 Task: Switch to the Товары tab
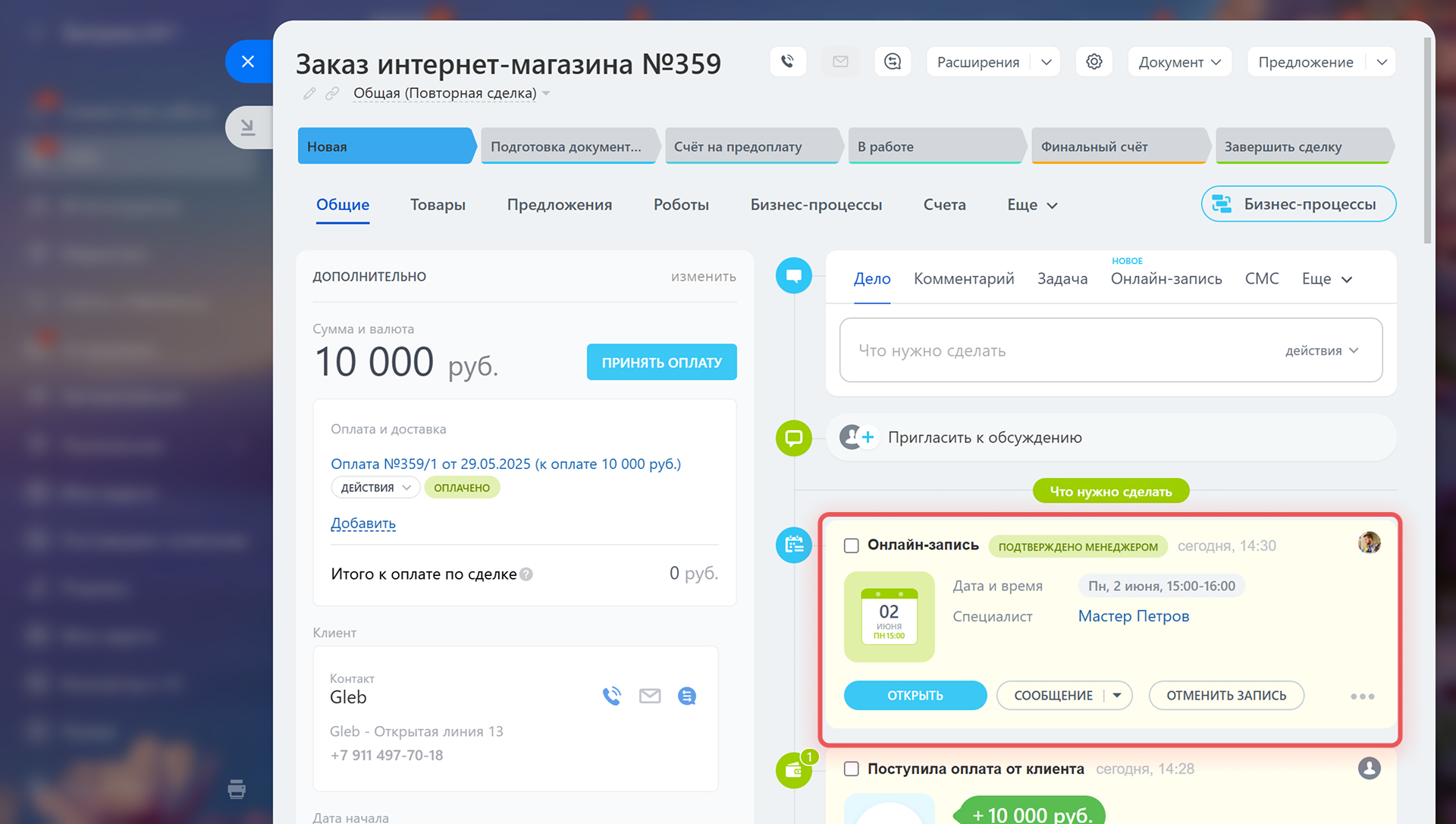tap(438, 205)
